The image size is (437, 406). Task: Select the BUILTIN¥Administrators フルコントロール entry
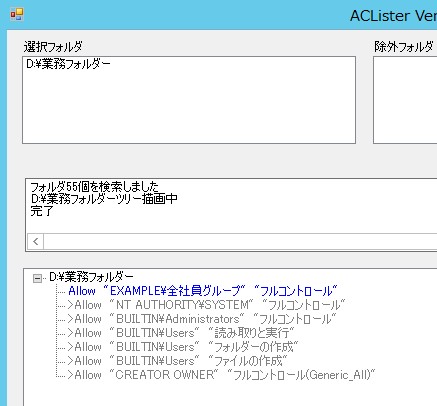[202, 319]
